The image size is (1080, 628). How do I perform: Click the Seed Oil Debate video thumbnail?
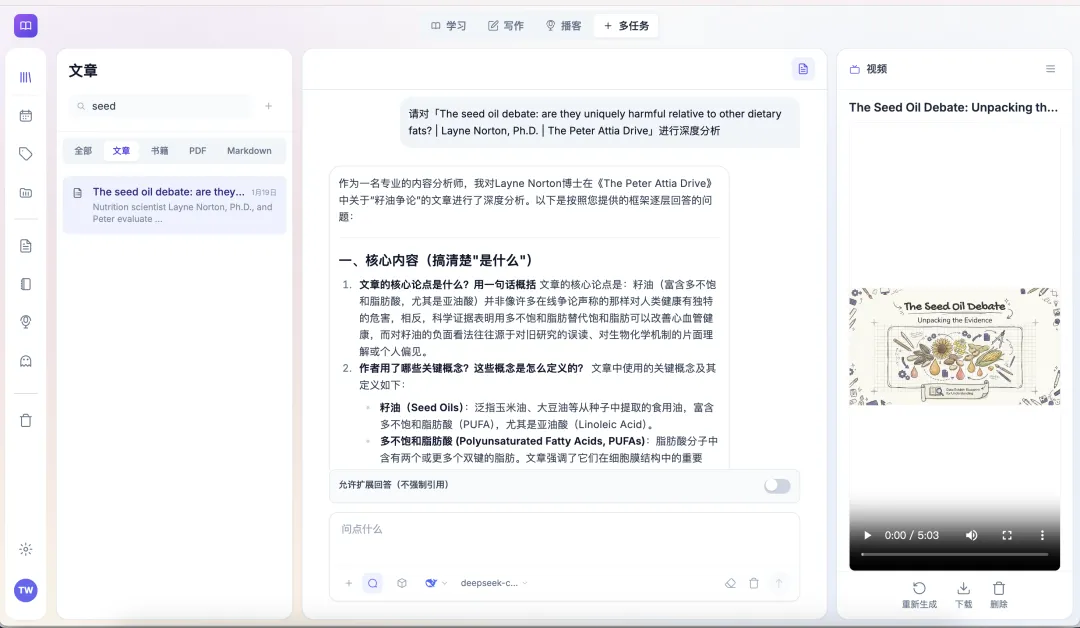pos(955,346)
